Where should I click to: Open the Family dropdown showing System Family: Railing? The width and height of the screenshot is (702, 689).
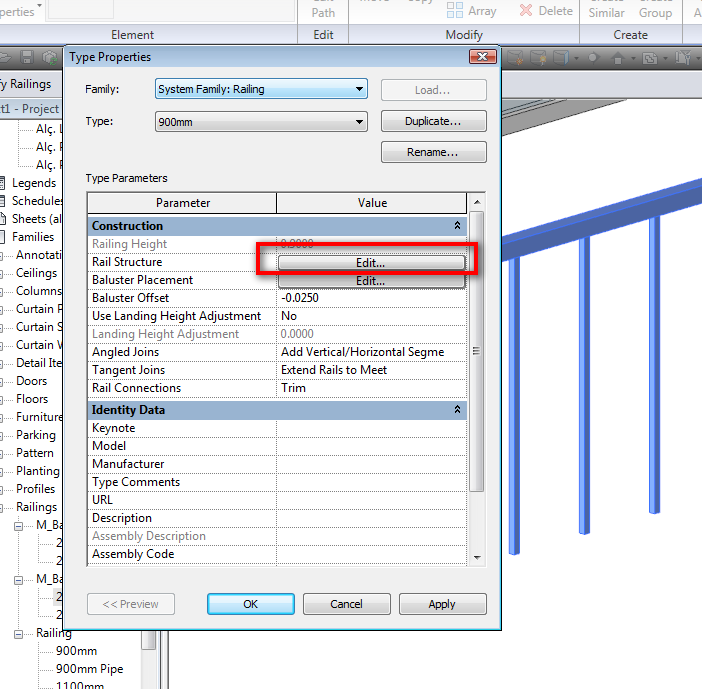[x=359, y=89]
